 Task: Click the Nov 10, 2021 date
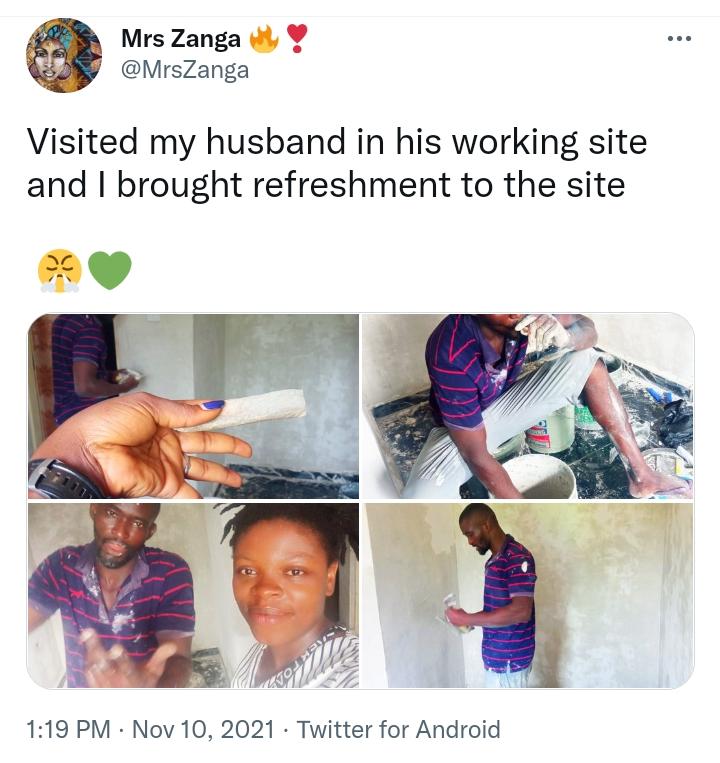(203, 729)
